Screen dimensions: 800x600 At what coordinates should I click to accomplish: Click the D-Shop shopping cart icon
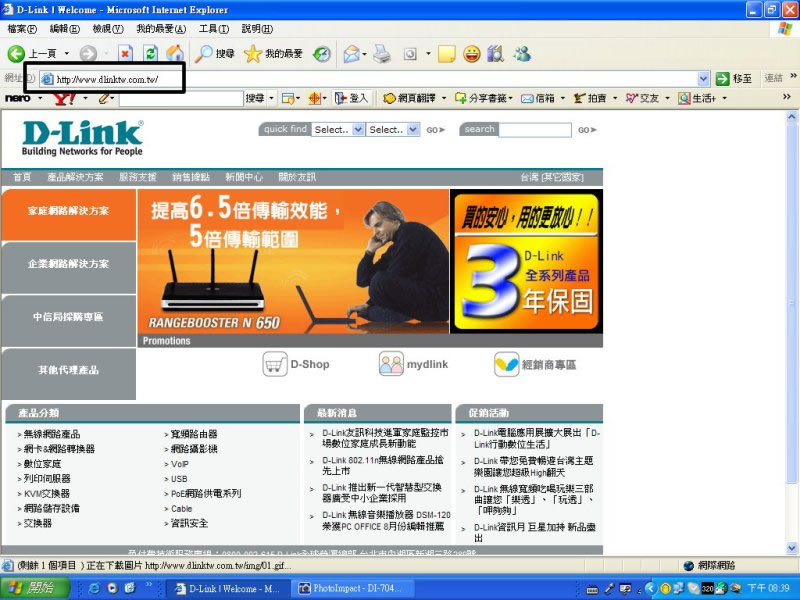[274, 364]
